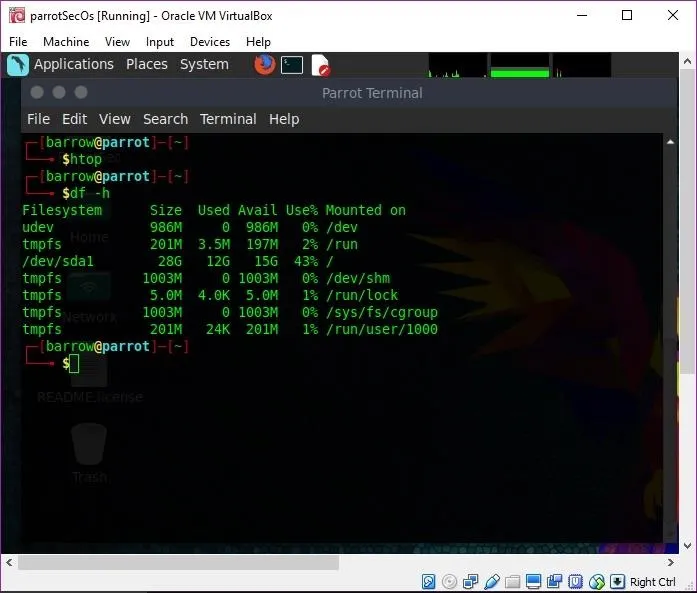Screen dimensions: 697x593
Task: Click the 'htop' command text
Action: click(x=86, y=159)
